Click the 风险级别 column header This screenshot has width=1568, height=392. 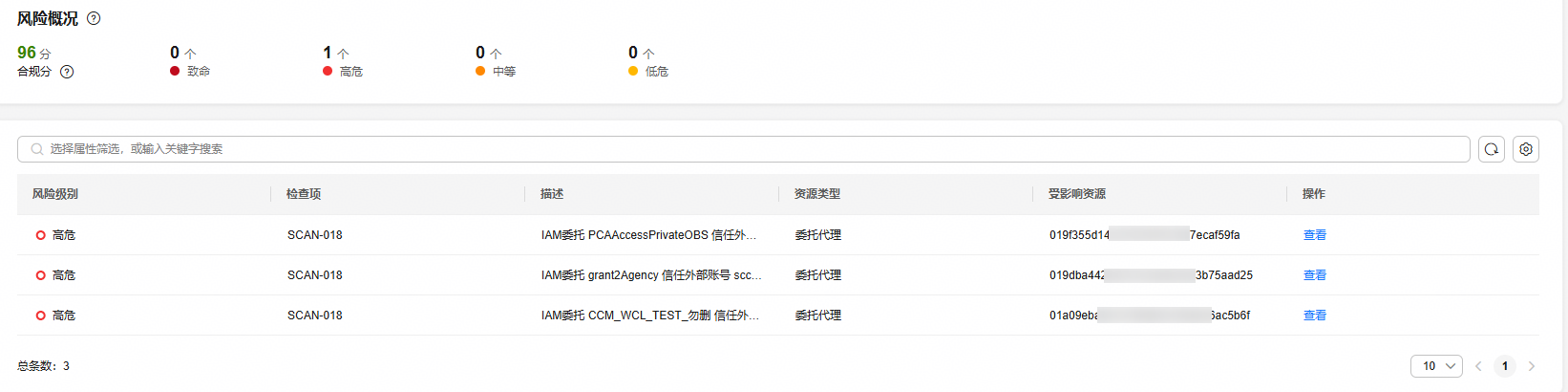click(x=55, y=194)
